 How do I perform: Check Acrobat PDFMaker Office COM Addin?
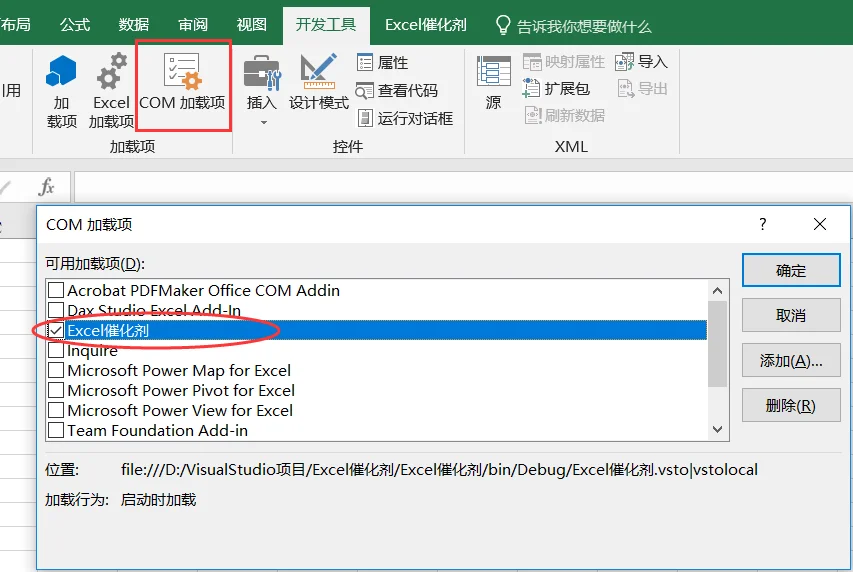click(56, 290)
